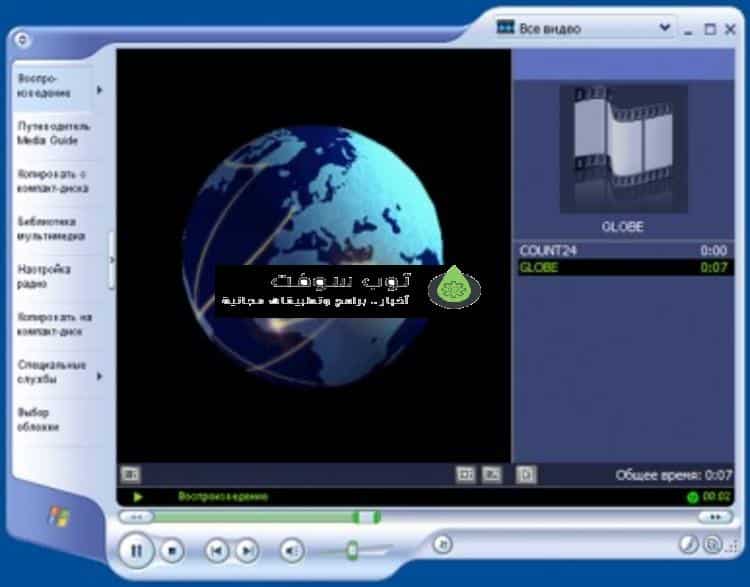Skip to the next track

[247, 551]
